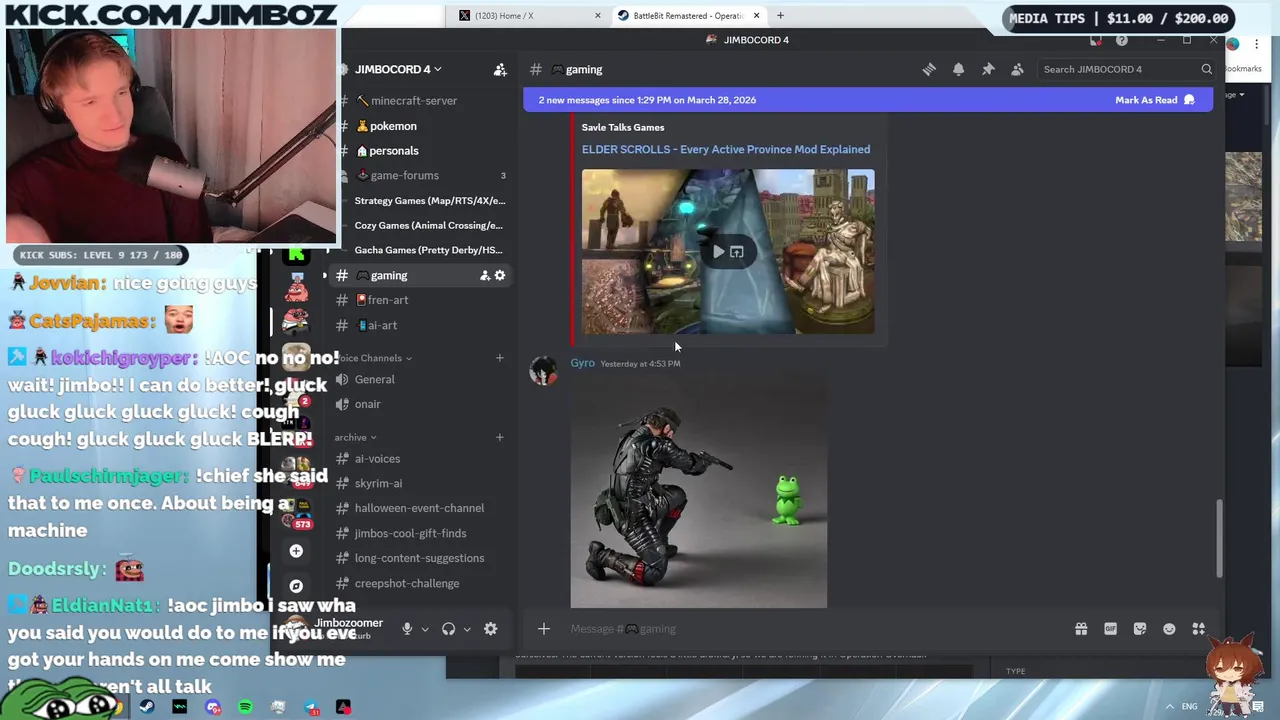Open attachment plus button in message bar

click(x=544, y=629)
